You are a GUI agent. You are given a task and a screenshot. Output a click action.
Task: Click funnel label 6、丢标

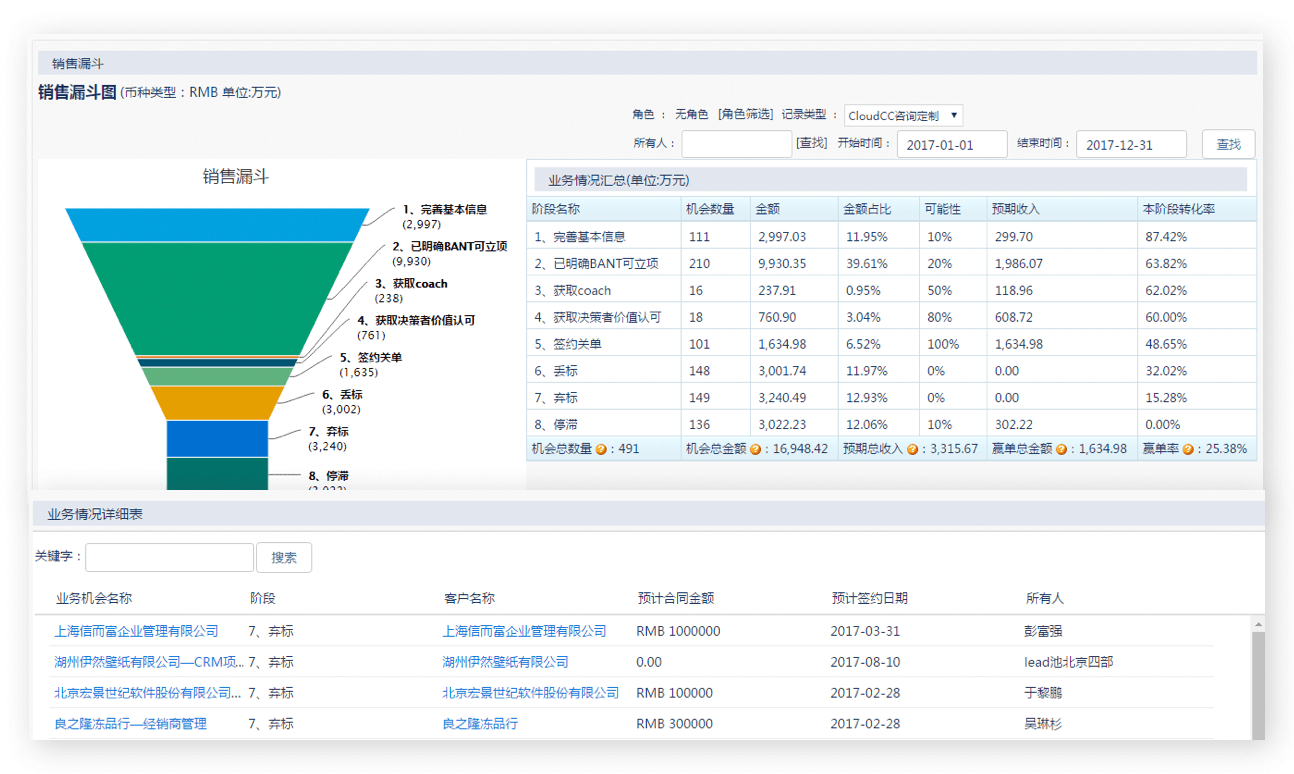tap(342, 395)
